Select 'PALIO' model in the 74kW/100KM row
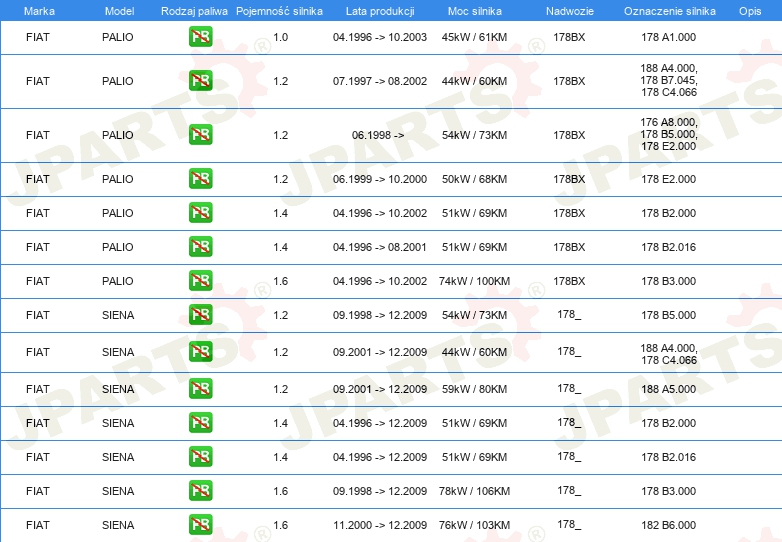 (x=118, y=281)
